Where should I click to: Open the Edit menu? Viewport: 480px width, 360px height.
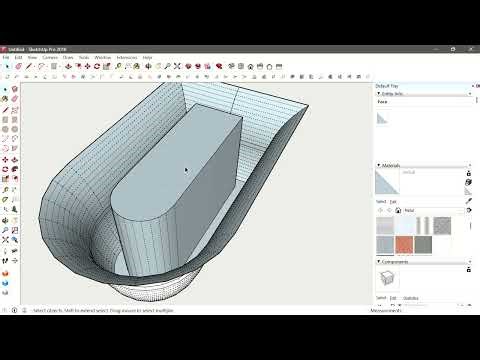click(18, 58)
